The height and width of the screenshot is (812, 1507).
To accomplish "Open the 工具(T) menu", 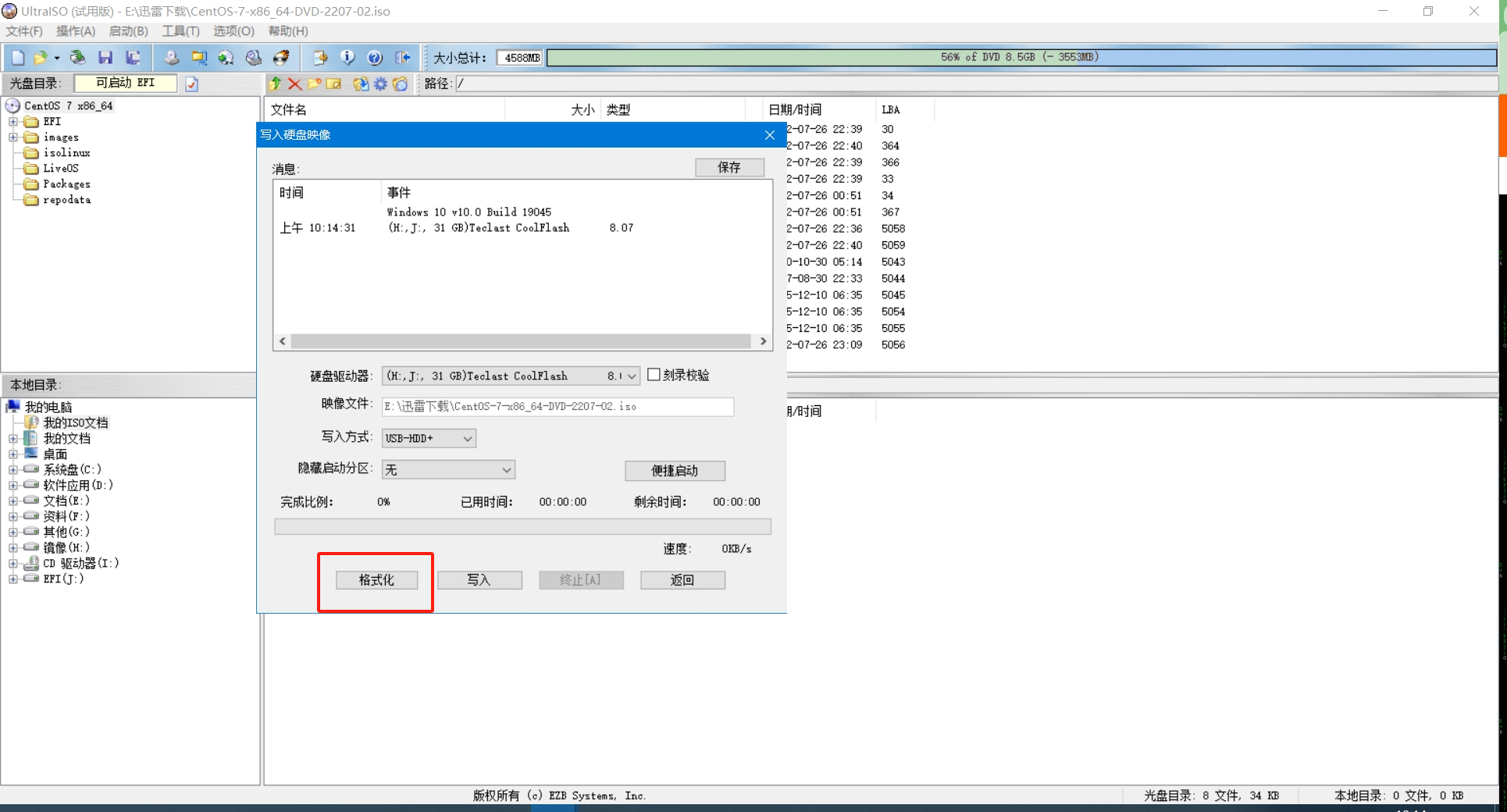I will (x=180, y=31).
